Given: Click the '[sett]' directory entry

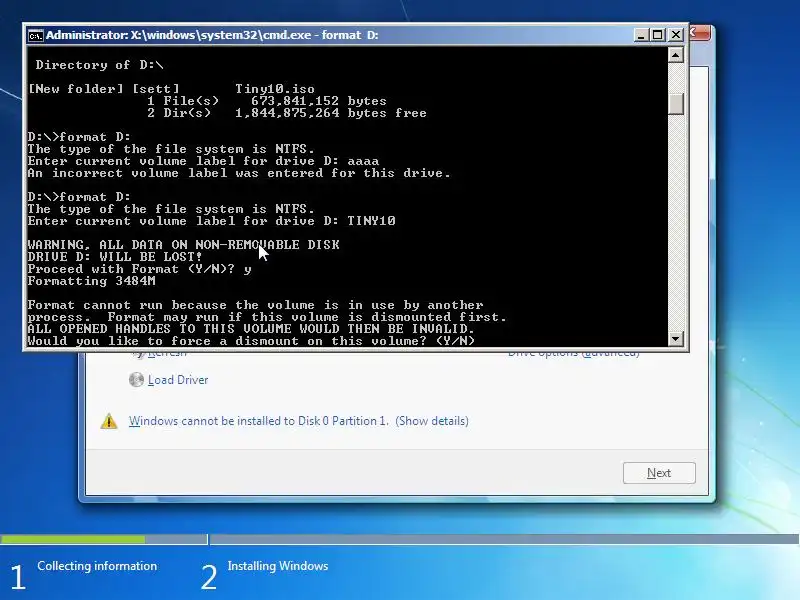Looking at the screenshot, I should click(156, 89).
